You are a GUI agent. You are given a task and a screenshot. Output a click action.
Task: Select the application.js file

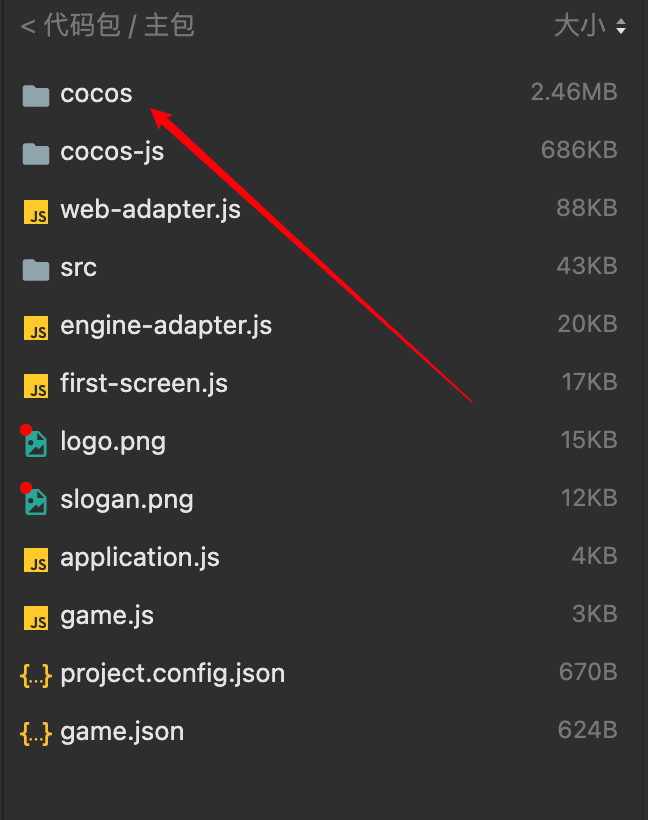(140, 558)
